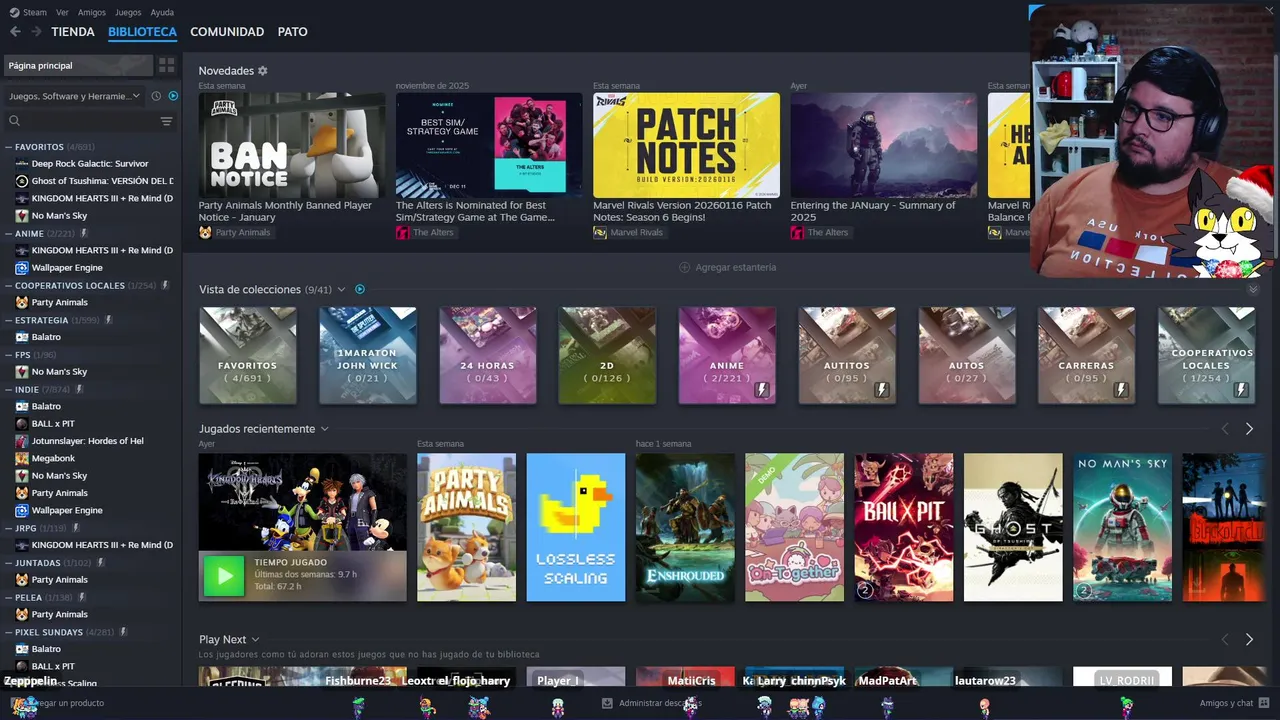
Task: Click the plus icon beside Agregar estantería
Action: [685, 267]
